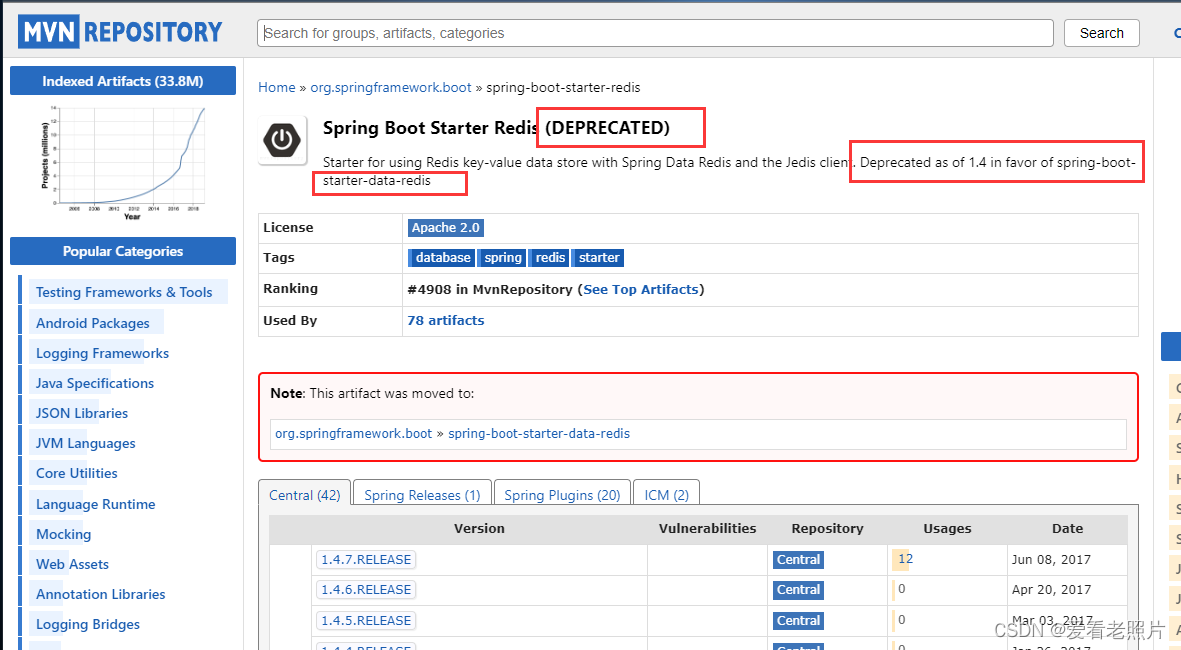1181x650 pixels.
Task: Open the 78 artifacts link
Action: tap(446, 320)
